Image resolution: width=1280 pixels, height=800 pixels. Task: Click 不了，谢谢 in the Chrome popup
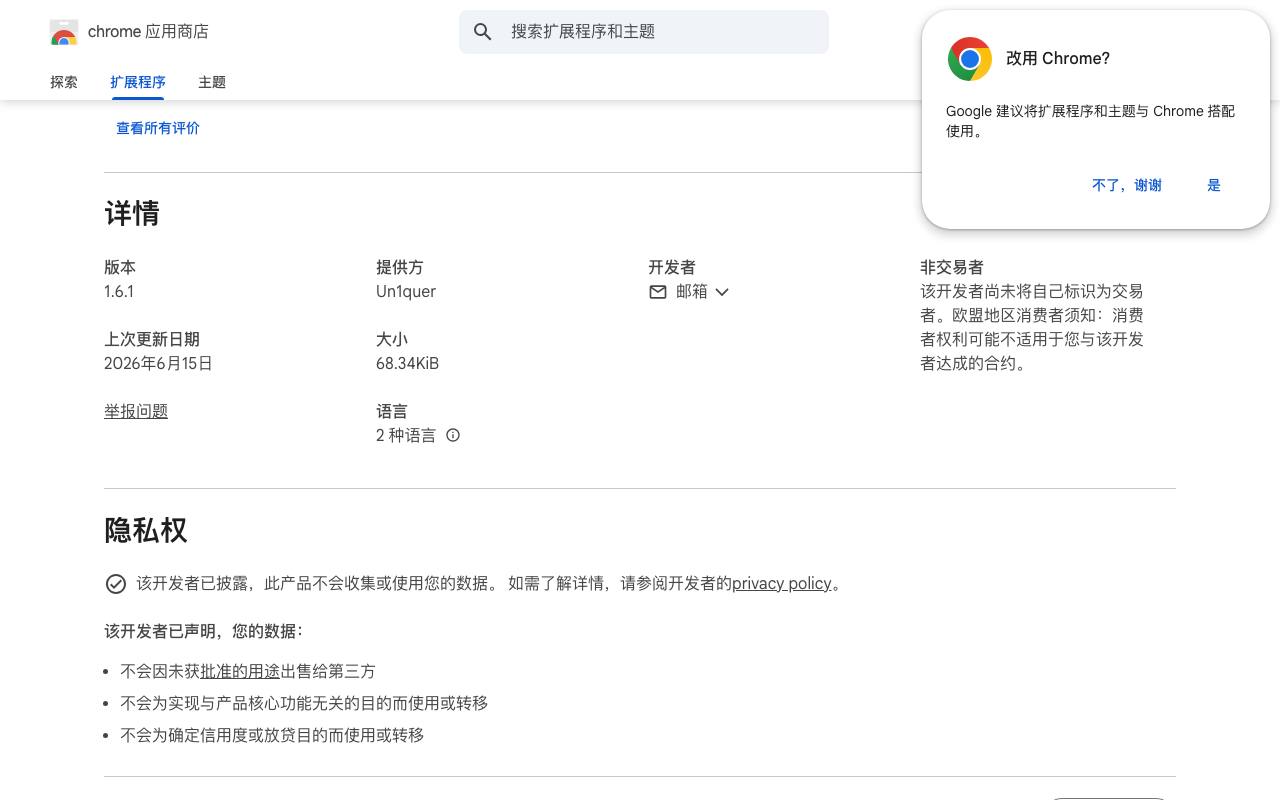(x=1127, y=185)
